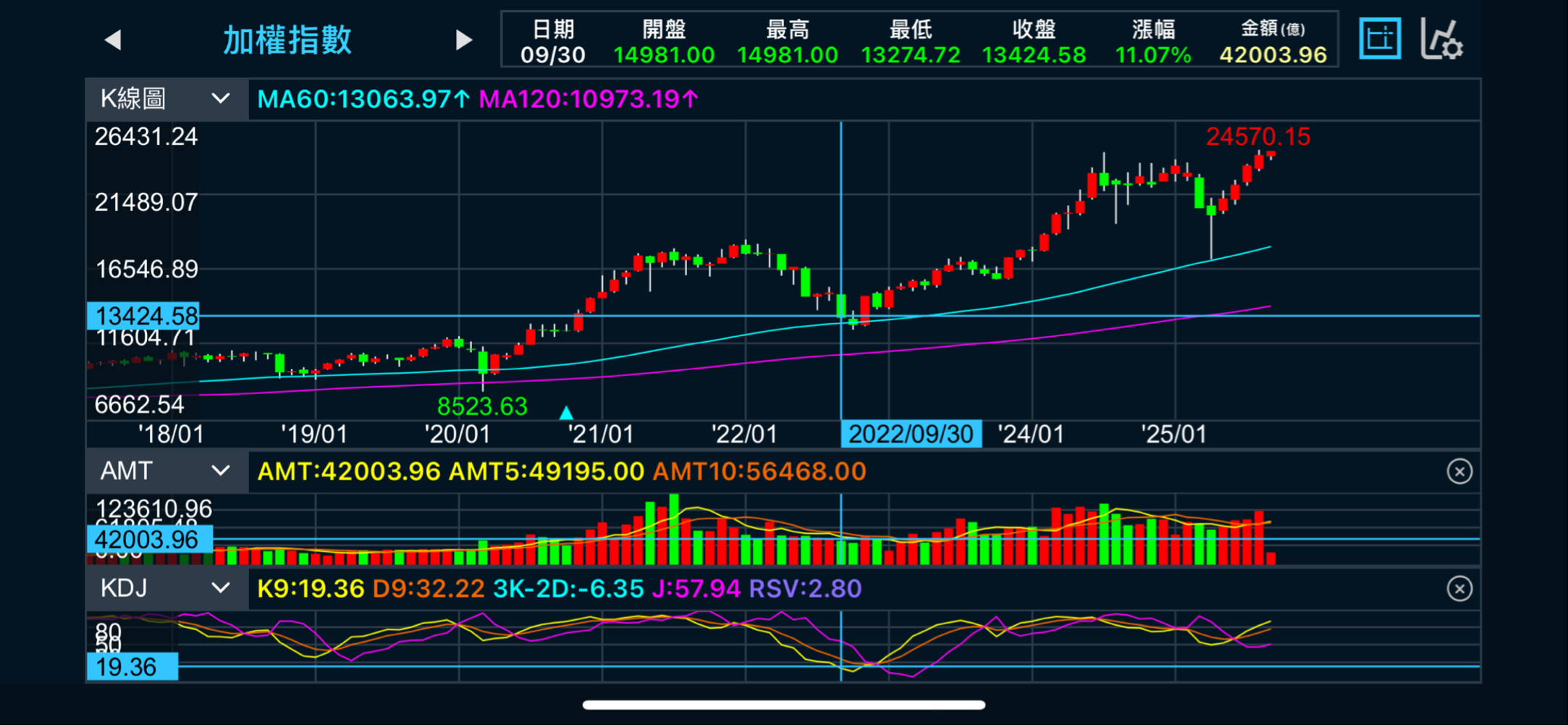Viewport: 1568px width, 725px height.
Task: Tap the '24/01 time axis label
Action: [1031, 435]
